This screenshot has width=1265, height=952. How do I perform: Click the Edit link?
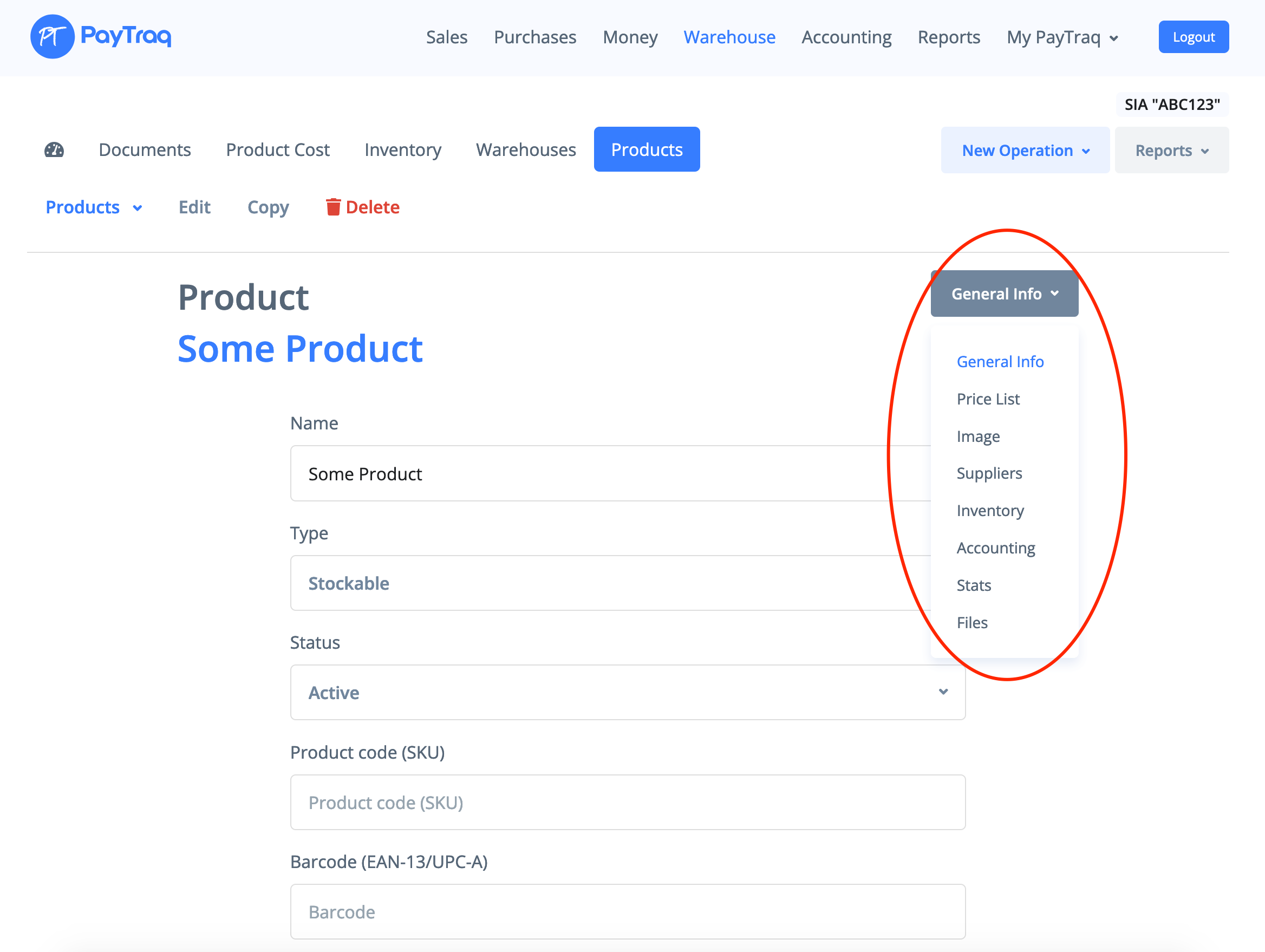click(194, 207)
